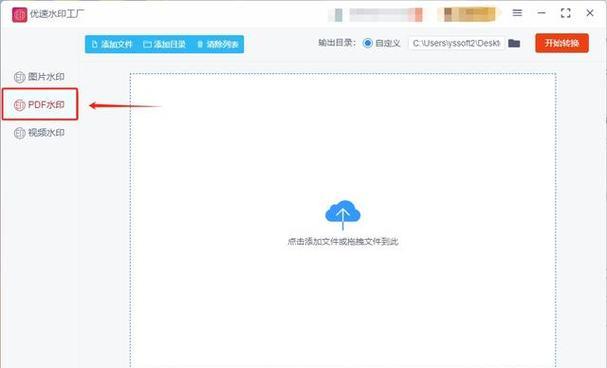This screenshot has width=607, height=368.
Task: Click the orange blurred badge in title bar
Action: (469, 14)
